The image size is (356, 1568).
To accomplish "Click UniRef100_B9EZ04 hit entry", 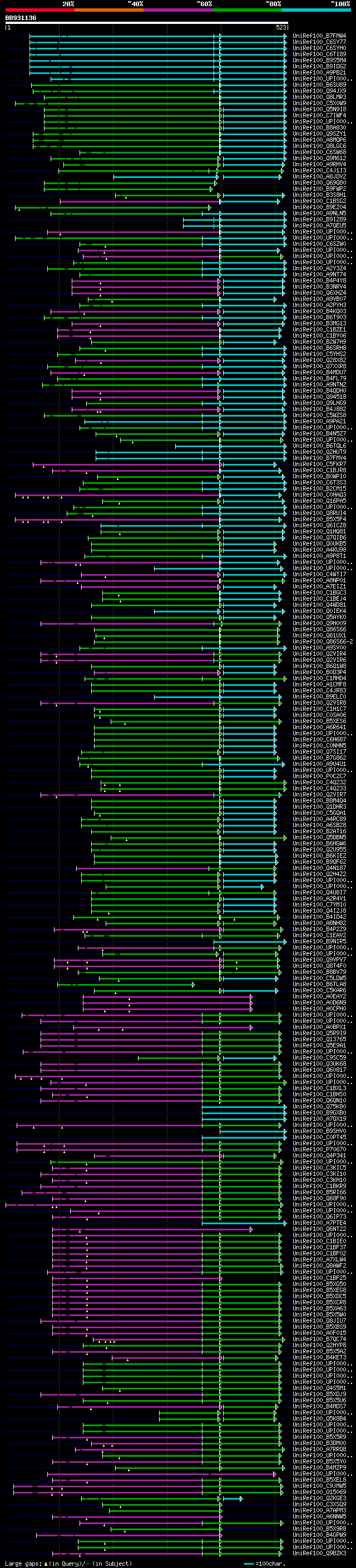I will tap(319, 207).
